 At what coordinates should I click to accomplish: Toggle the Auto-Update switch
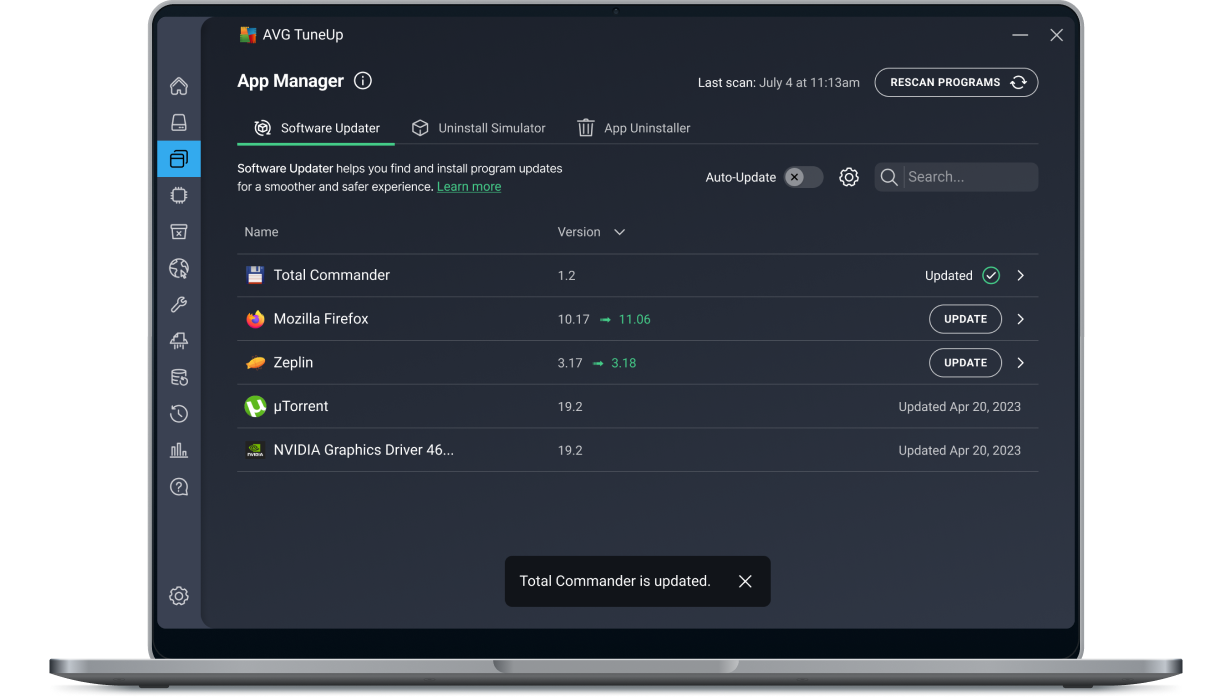point(803,177)
